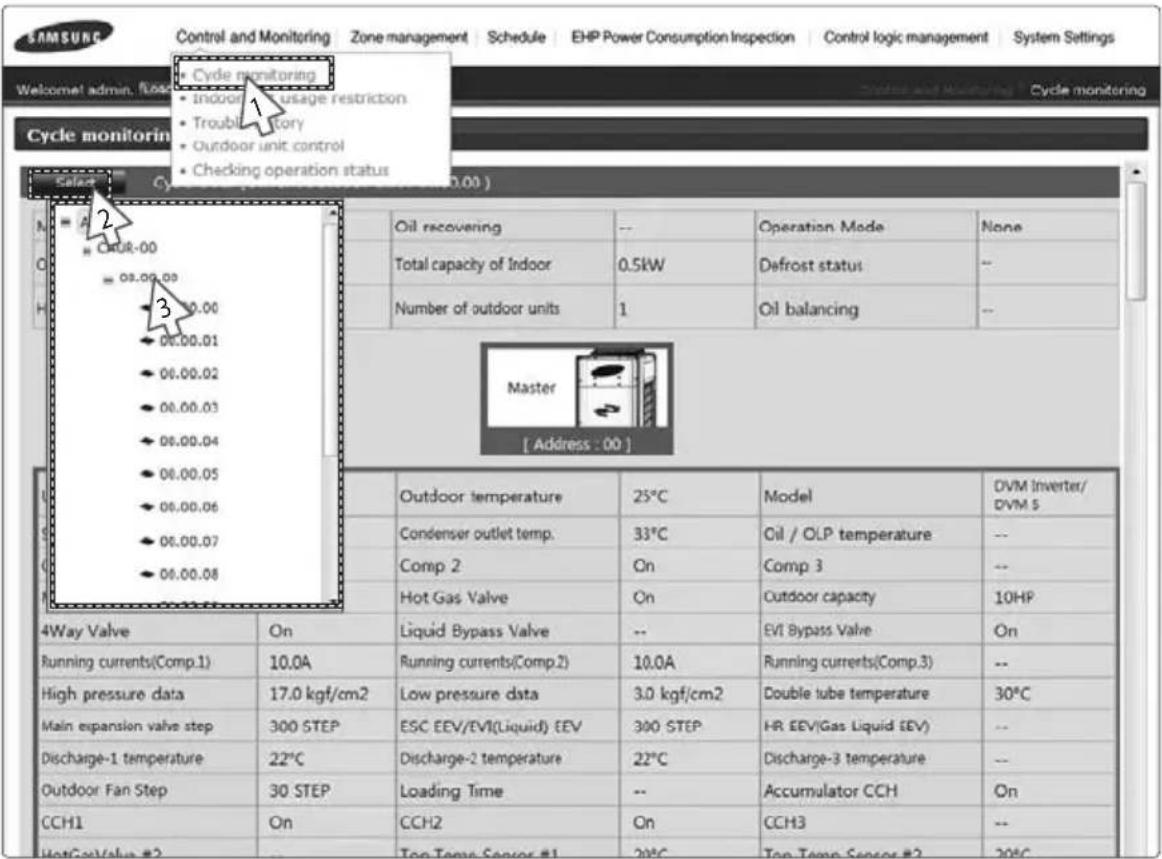
Task: Click the page scrollbar up arrow
Action: click(x=1136, y=172)
